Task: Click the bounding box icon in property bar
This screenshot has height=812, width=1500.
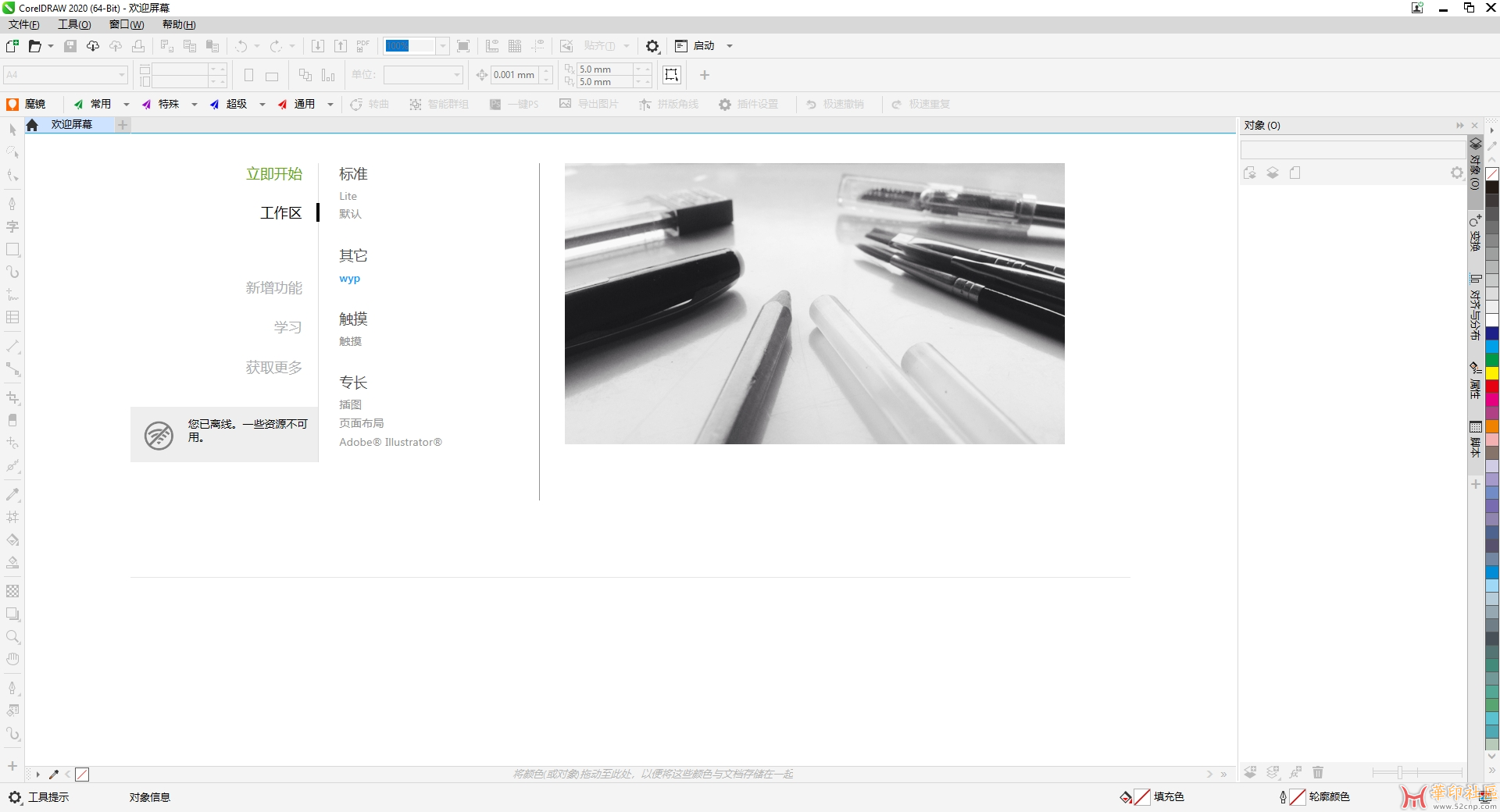Action: pos(672,75)
